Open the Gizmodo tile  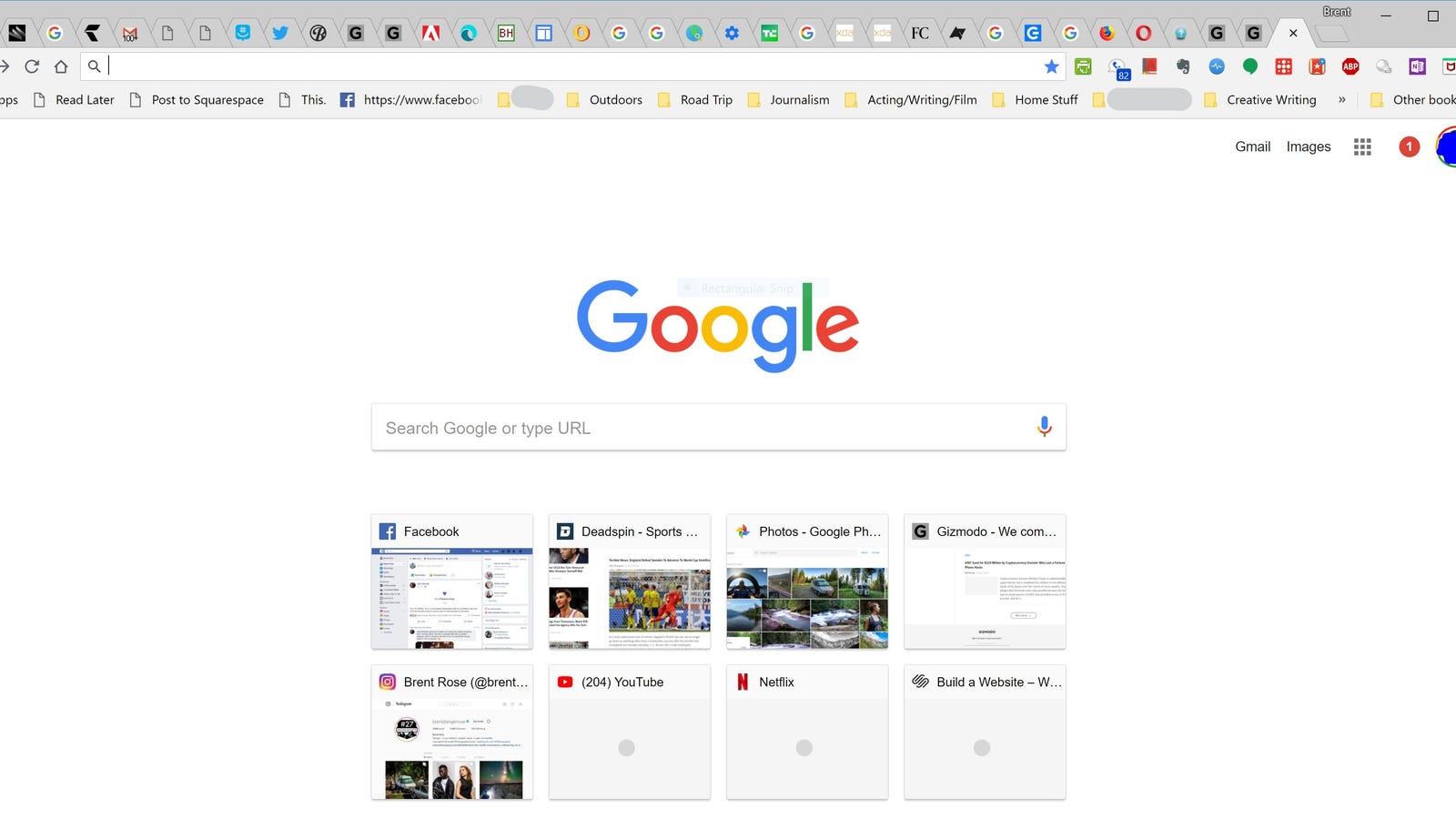985,581
